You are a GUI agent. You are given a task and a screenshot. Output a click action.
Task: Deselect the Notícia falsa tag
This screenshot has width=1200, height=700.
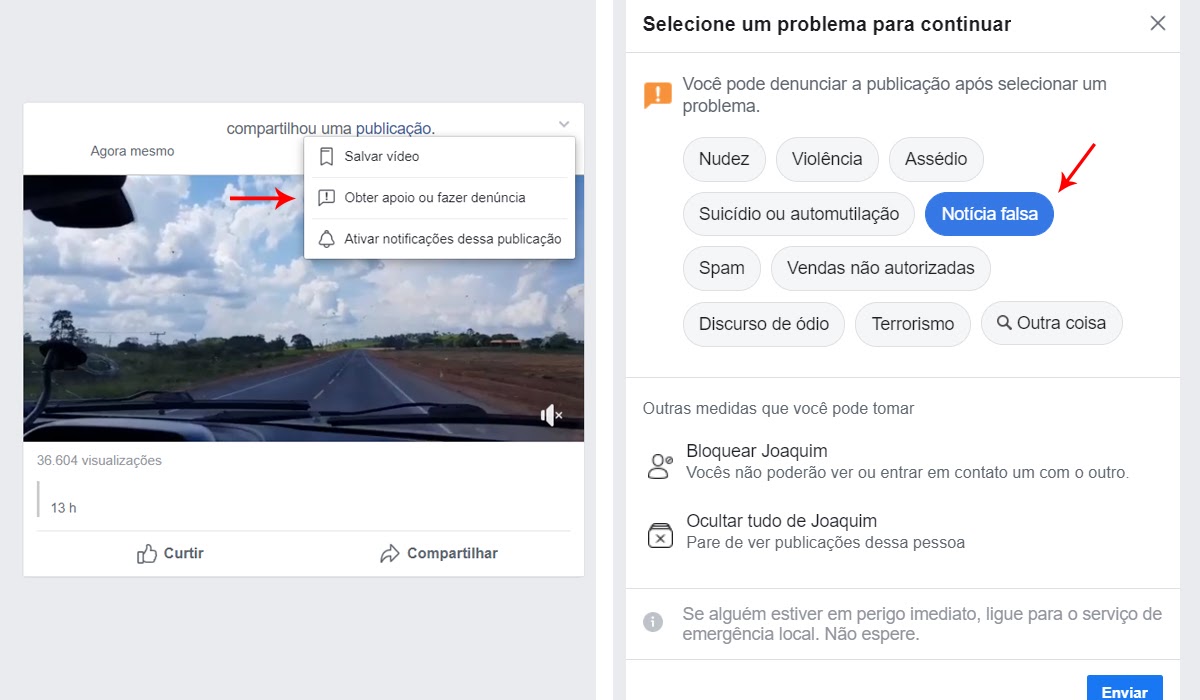[990, 214]
